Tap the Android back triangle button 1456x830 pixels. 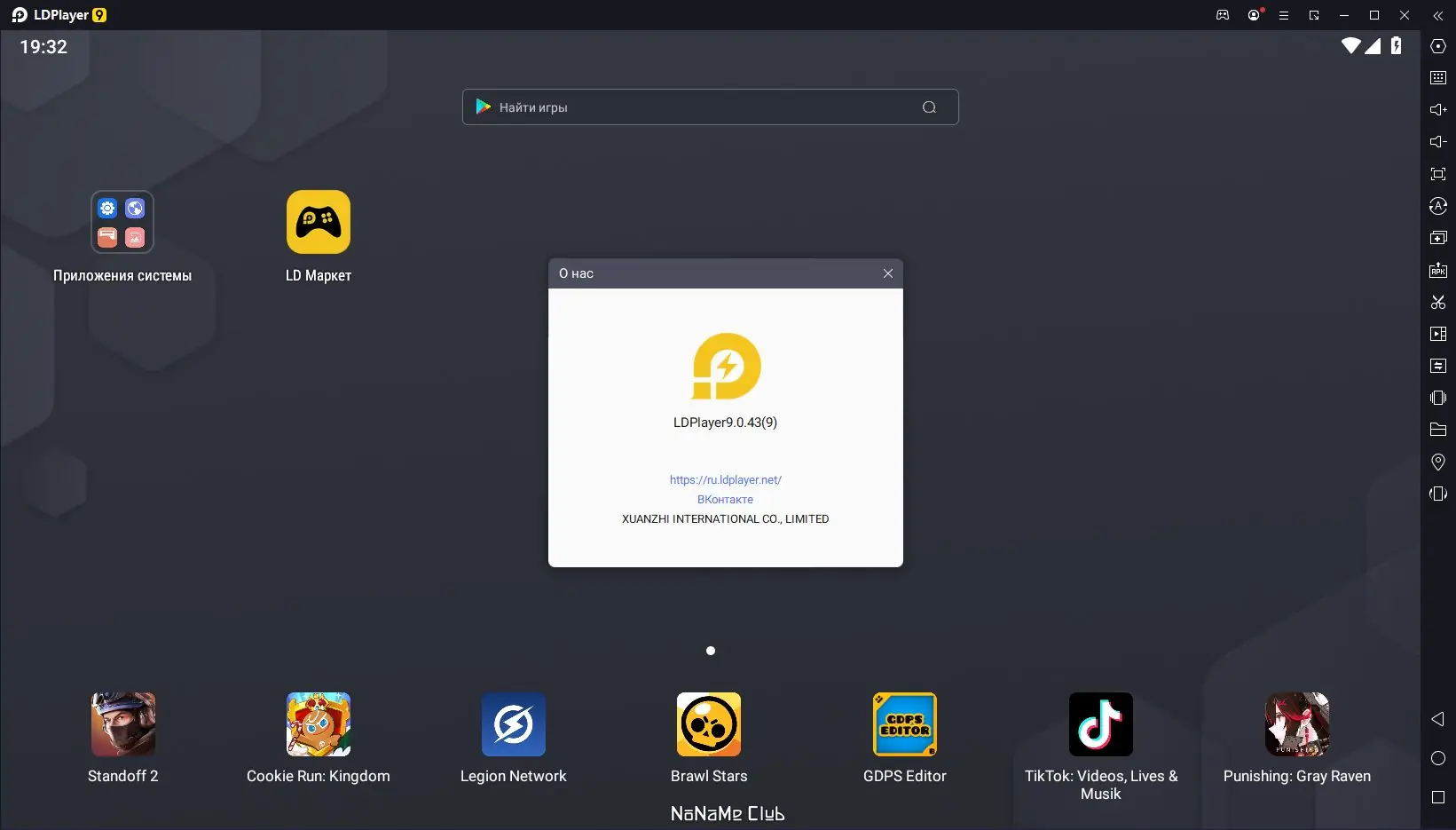point(1438,719)
